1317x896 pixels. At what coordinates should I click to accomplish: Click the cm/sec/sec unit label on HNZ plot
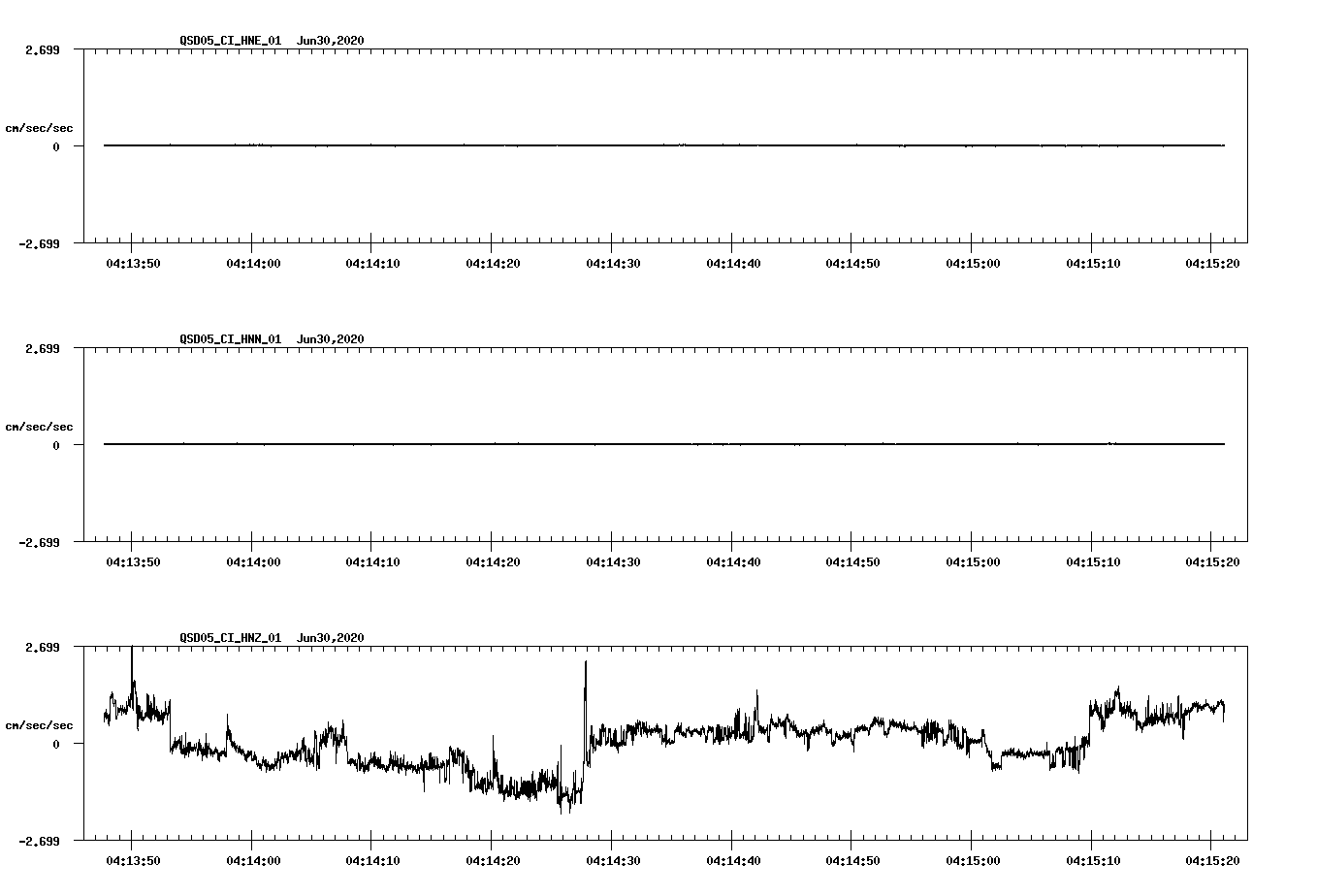[x=39, y=725]
